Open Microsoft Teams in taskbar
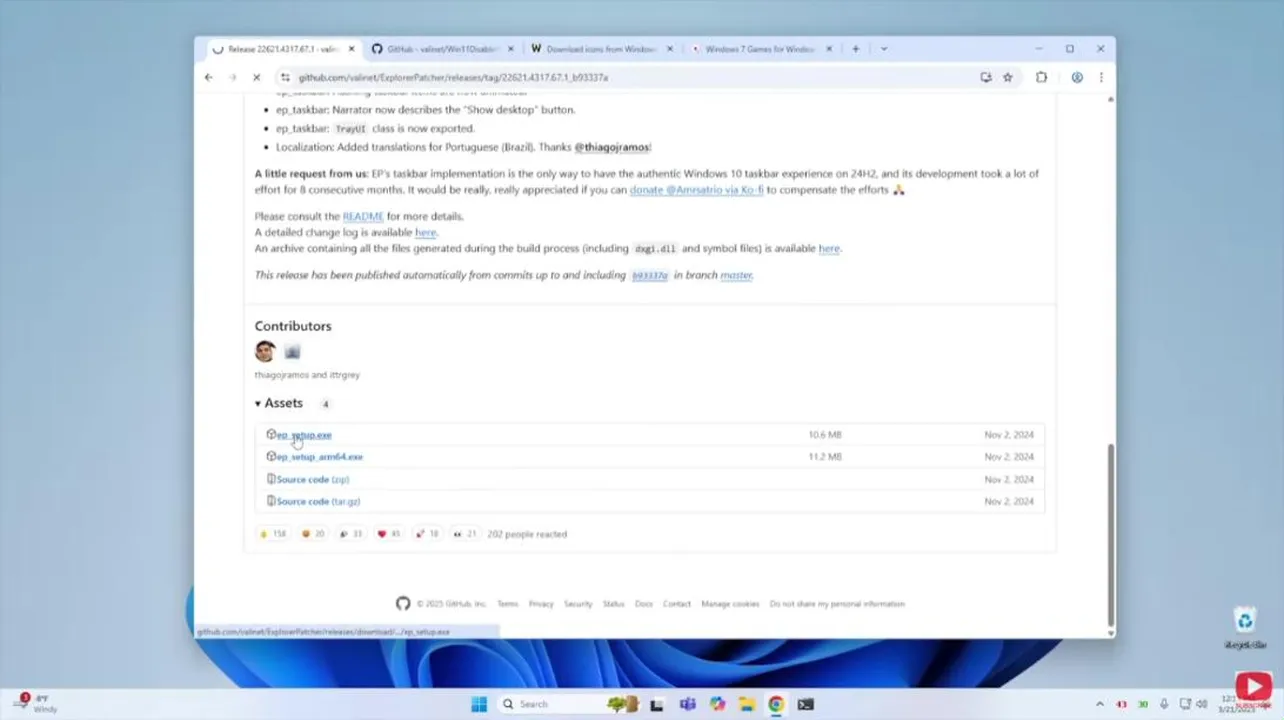This screenshot has width=1284, height=720. [x=687, y=704]
